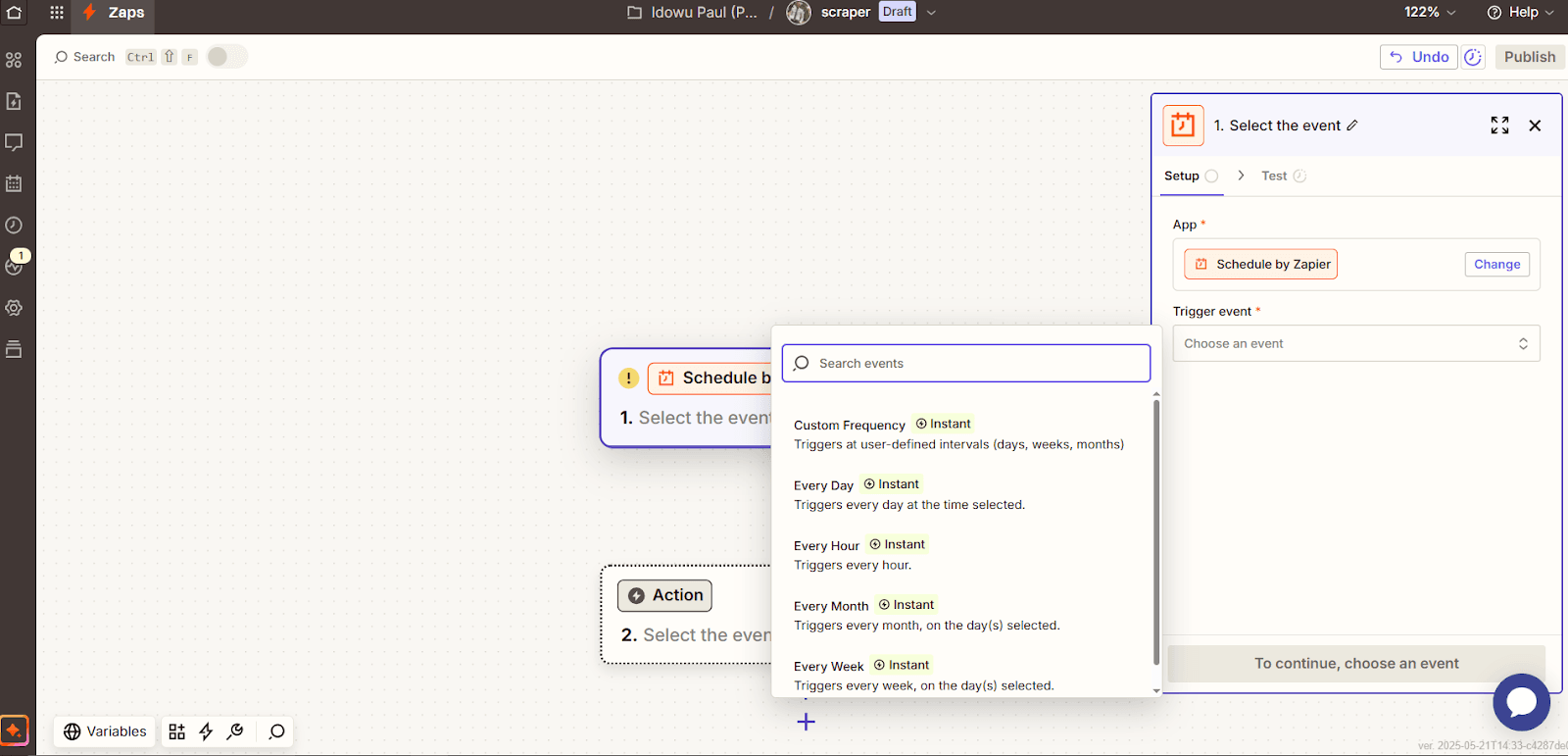Choose the Custom Frequency event
The width and height of the screenshot is (1568, 756).
click(960, 434)
